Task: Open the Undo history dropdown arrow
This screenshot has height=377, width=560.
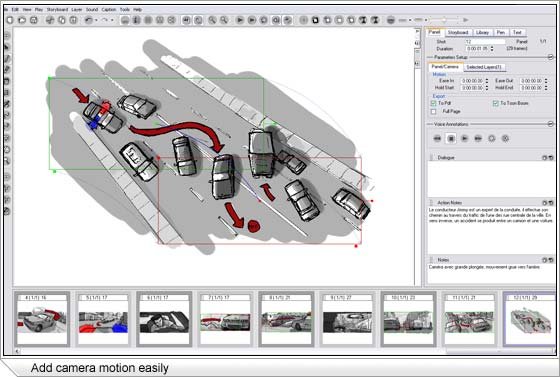Action: [x=96, y=20]
